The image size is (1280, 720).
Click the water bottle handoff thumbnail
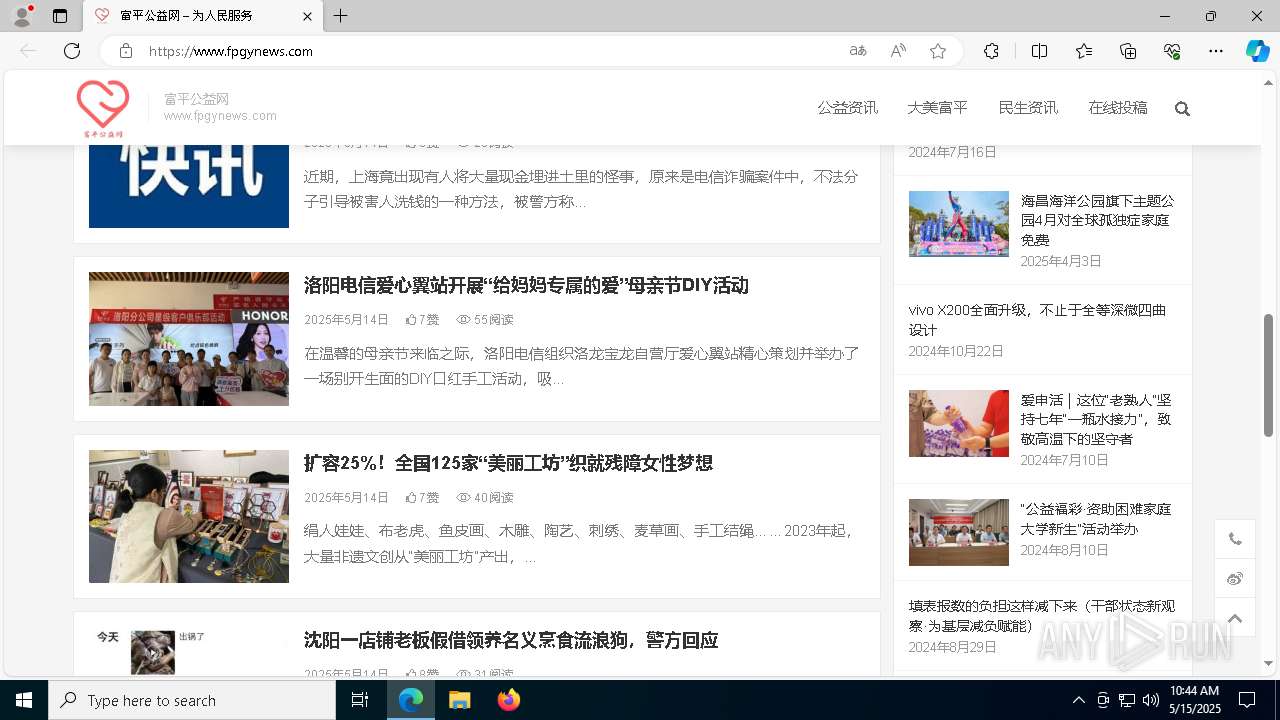pyautogui.click(x=959, y=423)
